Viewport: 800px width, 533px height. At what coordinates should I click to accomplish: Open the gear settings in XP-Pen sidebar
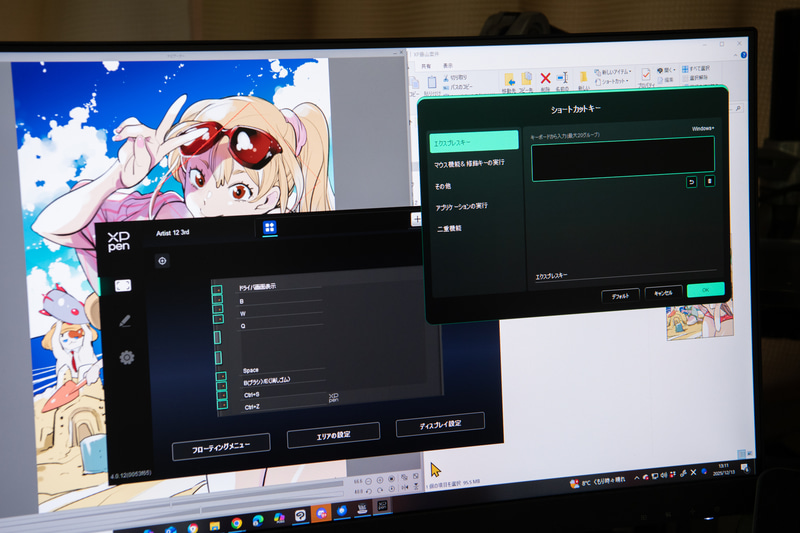[127, 357]
